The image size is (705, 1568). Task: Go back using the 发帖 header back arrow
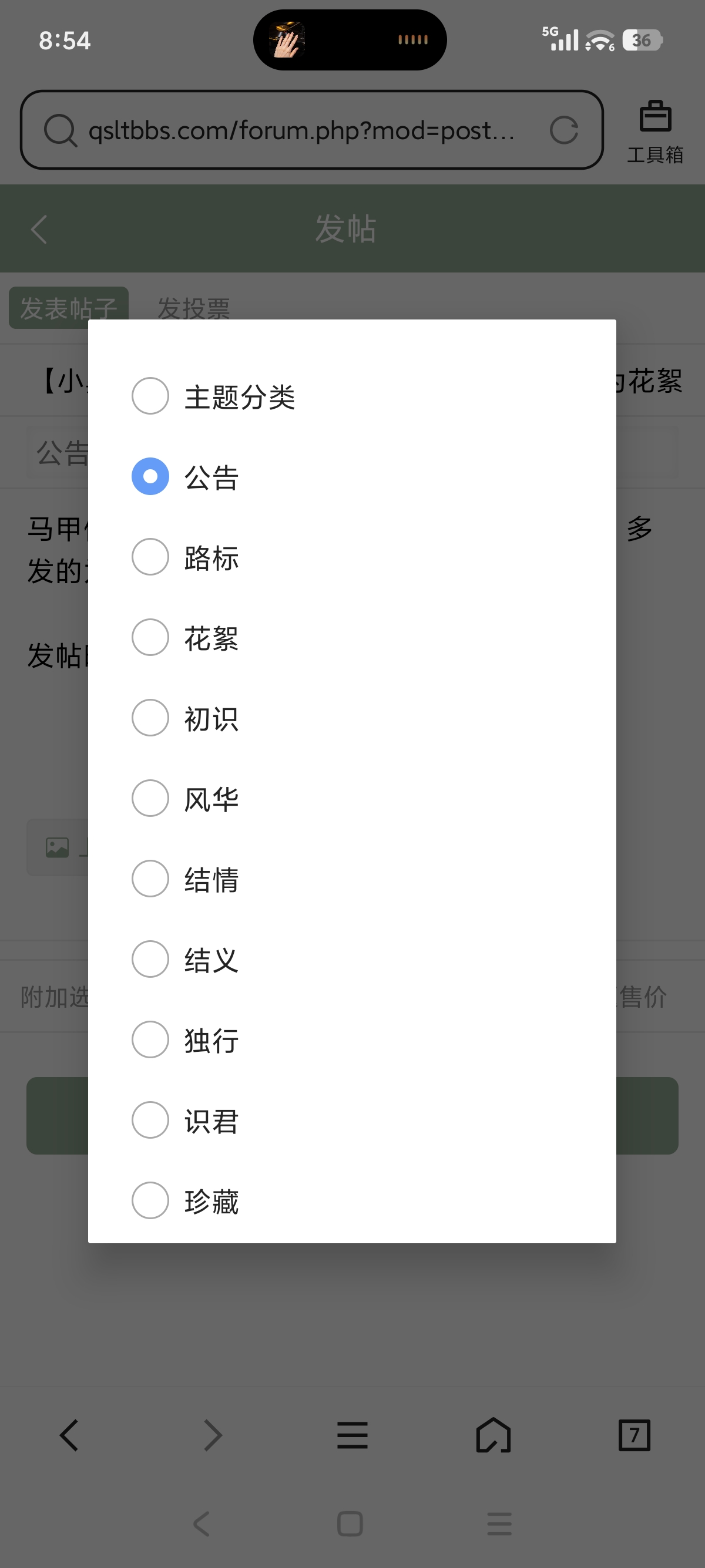(39, 228)
